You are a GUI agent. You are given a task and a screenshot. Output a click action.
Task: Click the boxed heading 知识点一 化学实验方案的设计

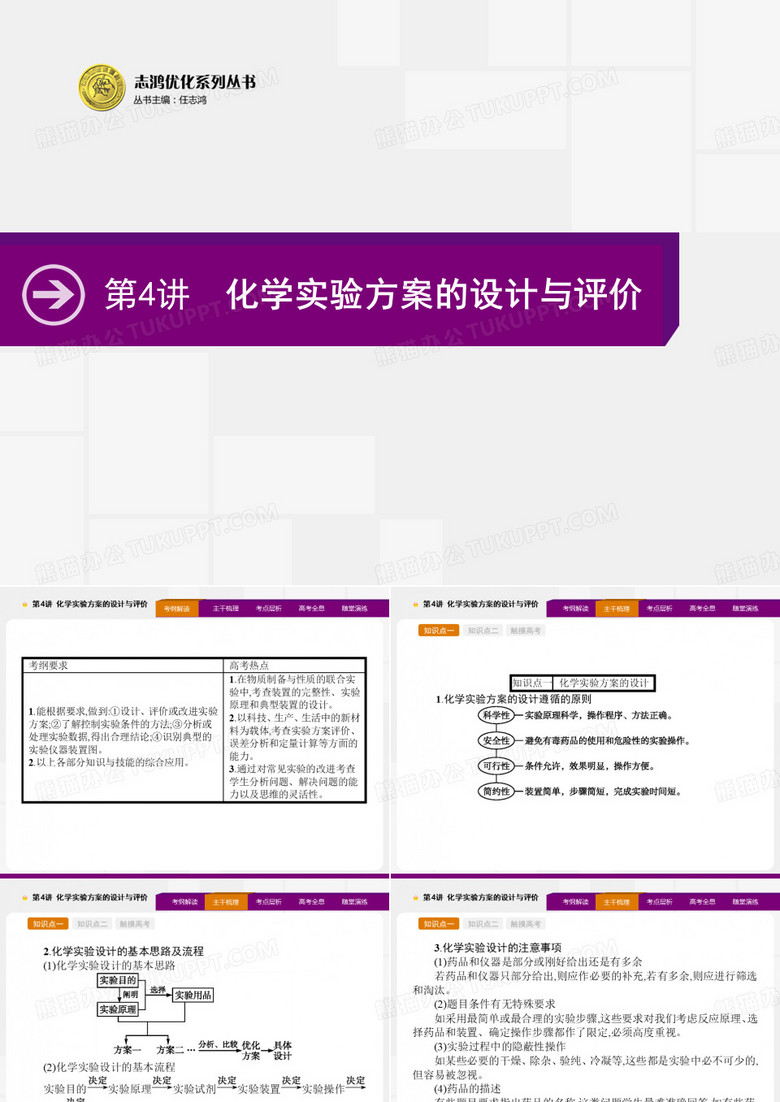click(x=583, y=682)
